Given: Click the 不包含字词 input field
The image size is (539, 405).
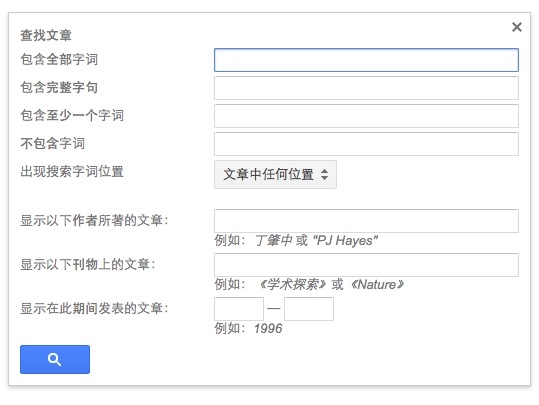Looking at the screenshot, I should coord(366,144).
